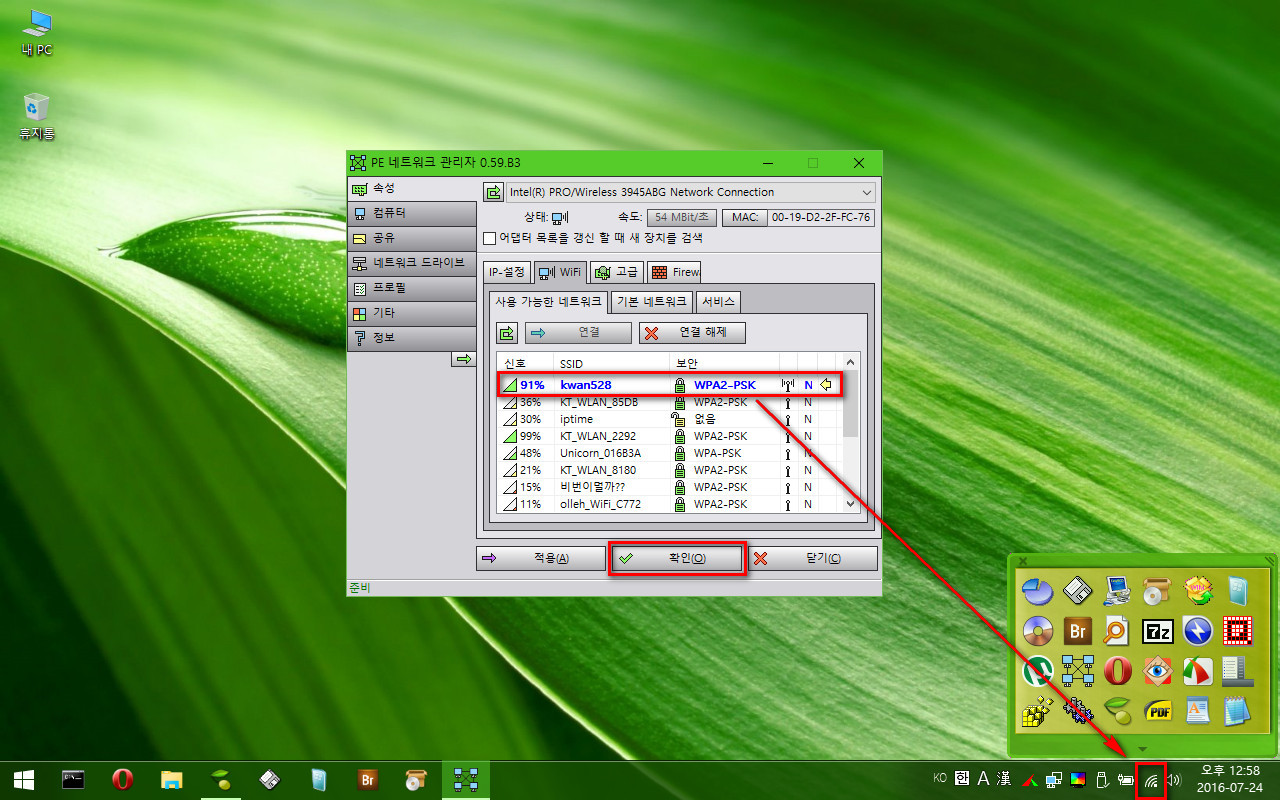Refresh the adapter list with the green arrow icon
Image resolution: width=1280 pixels, height=800 pixels.
[493, 192]
